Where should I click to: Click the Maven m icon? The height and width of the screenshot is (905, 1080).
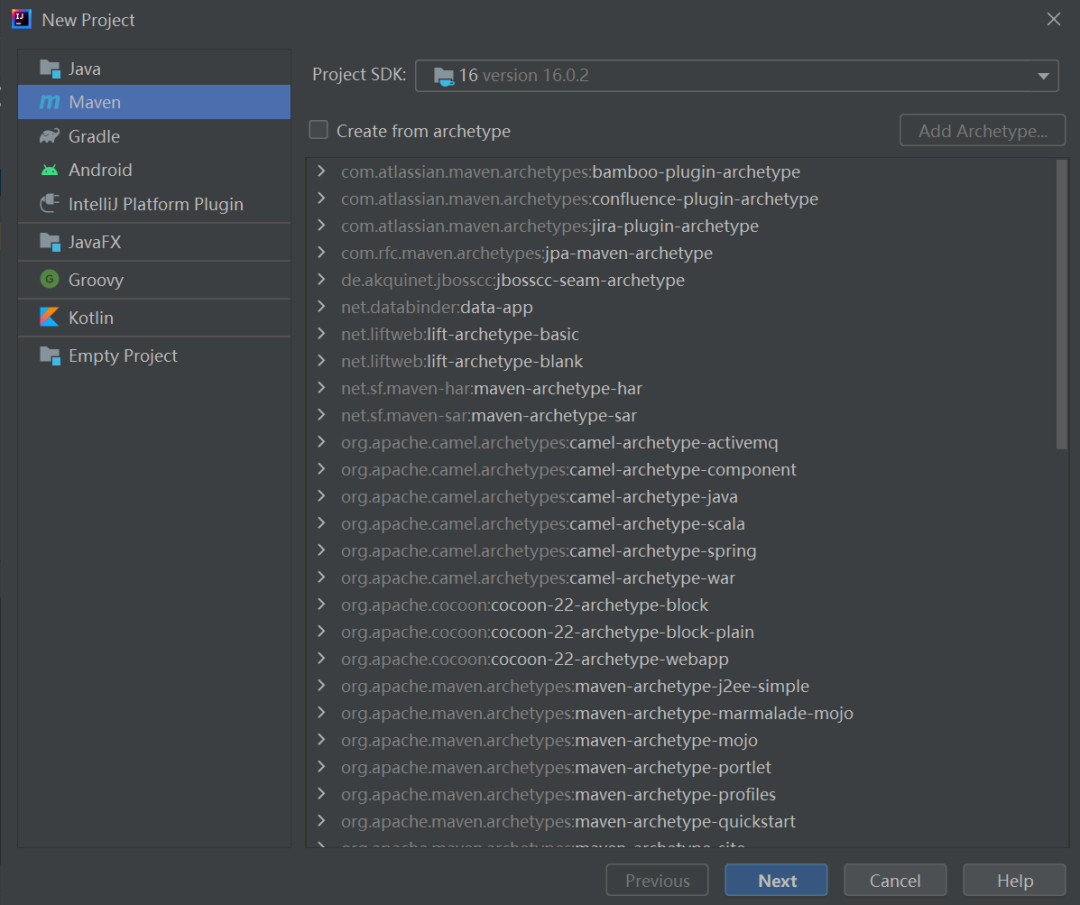pyautogui.click(x=50, y=102)
